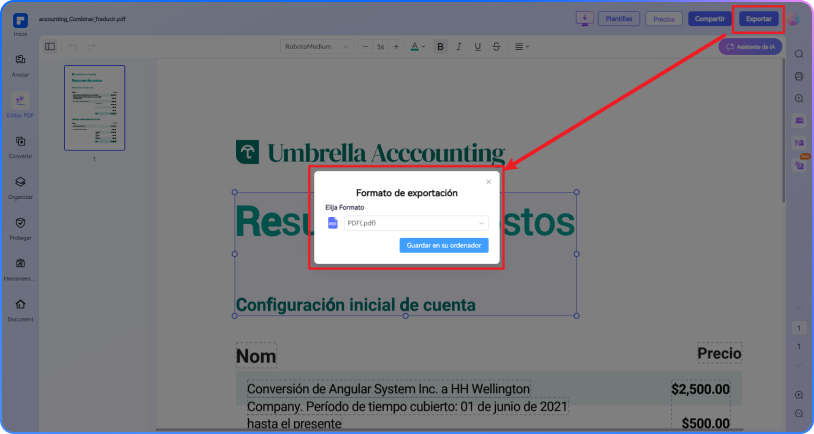Click Guardar en su ordenador button

[x=444, y=245]
